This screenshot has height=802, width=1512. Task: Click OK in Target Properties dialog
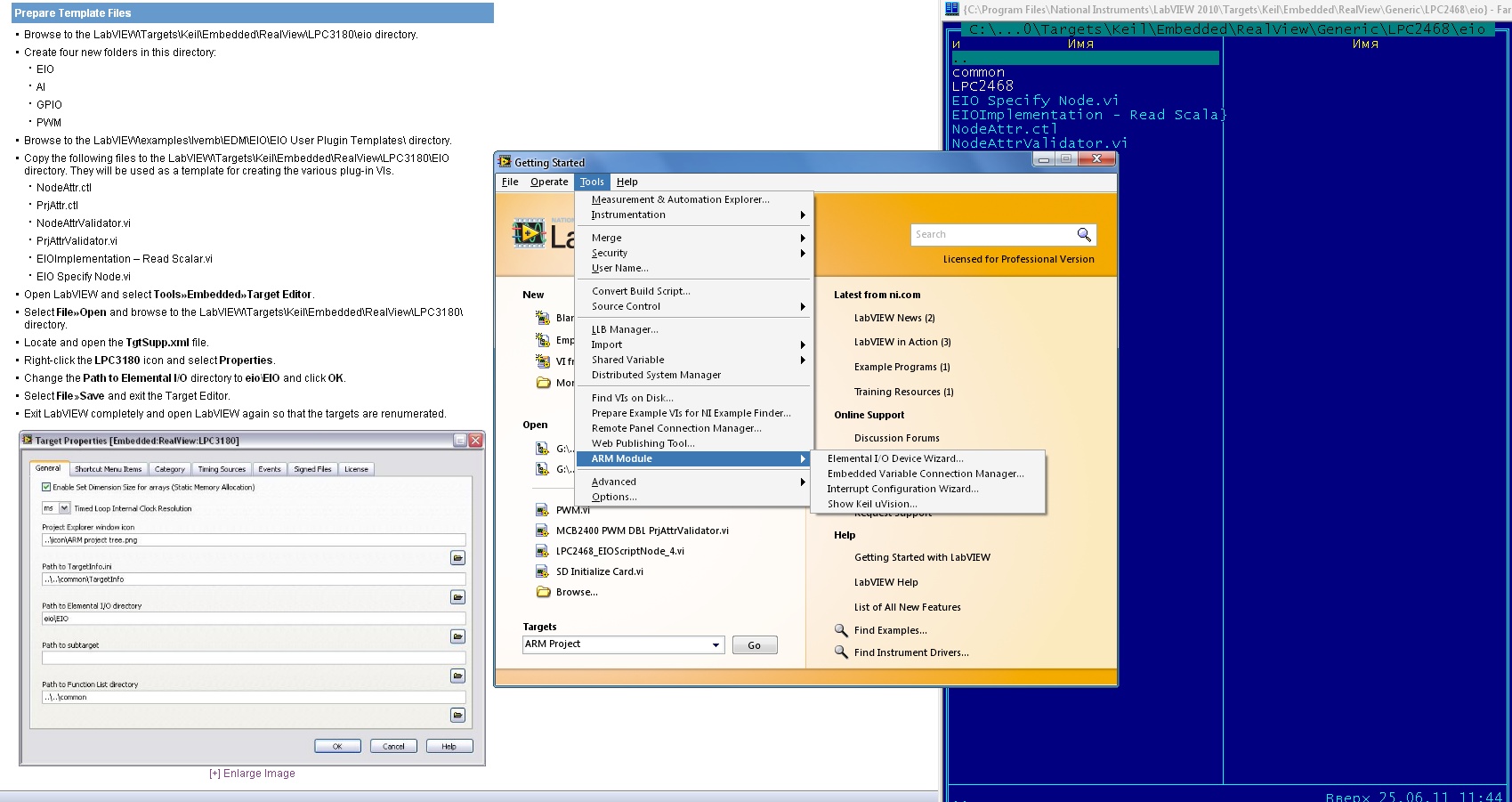point(337,746)
